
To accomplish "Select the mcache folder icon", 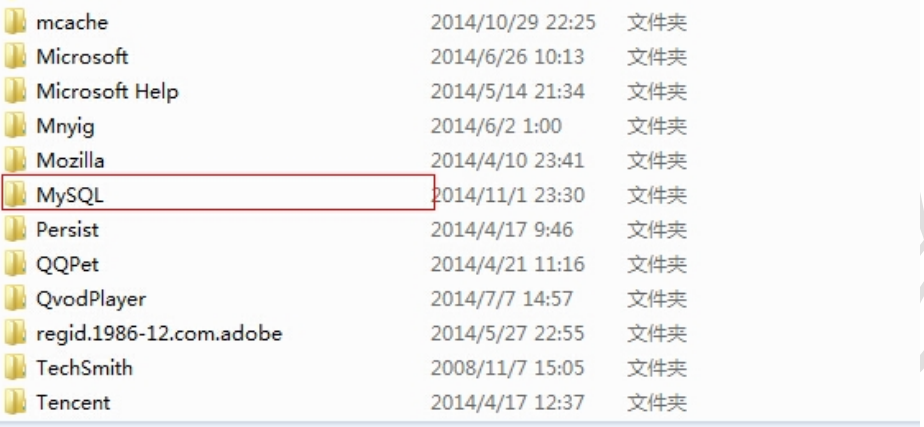I will [x=15, y=22].
